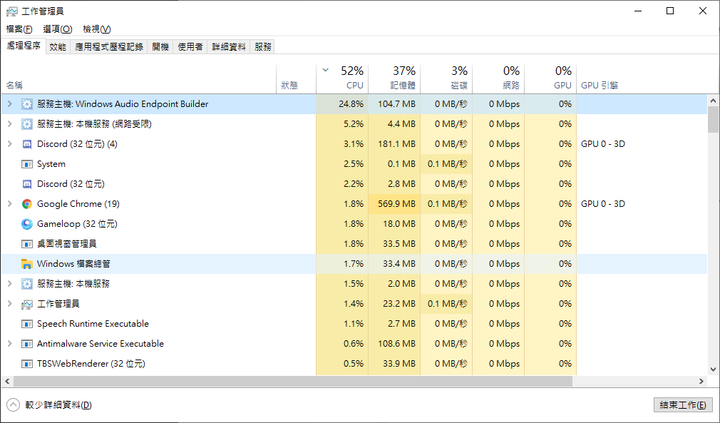Click 較少詳細資料(D) link
This screenshot has width=720, height=423.
tap(58, 405)
